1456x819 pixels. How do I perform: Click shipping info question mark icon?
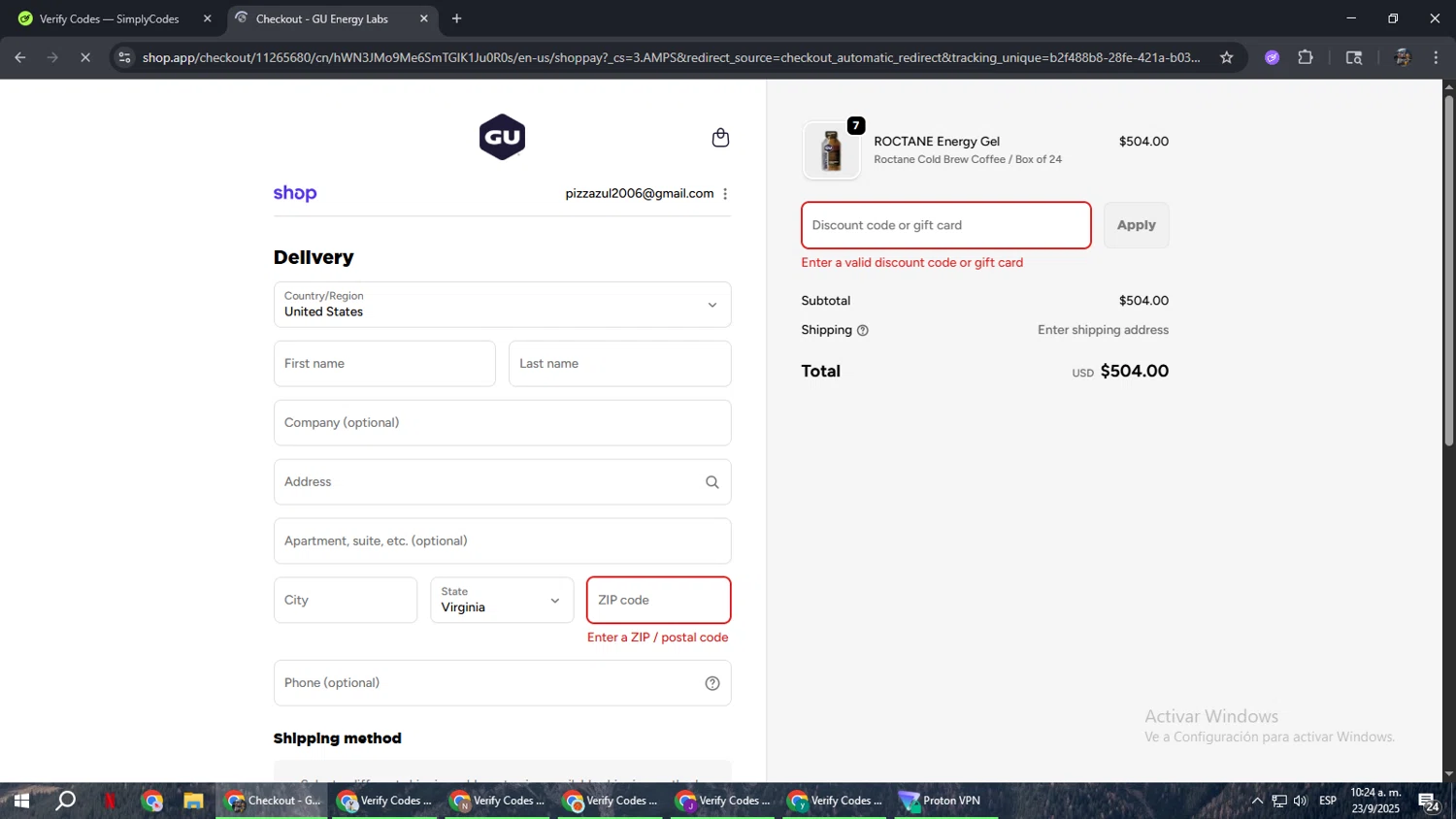click(x=863, y=331)
